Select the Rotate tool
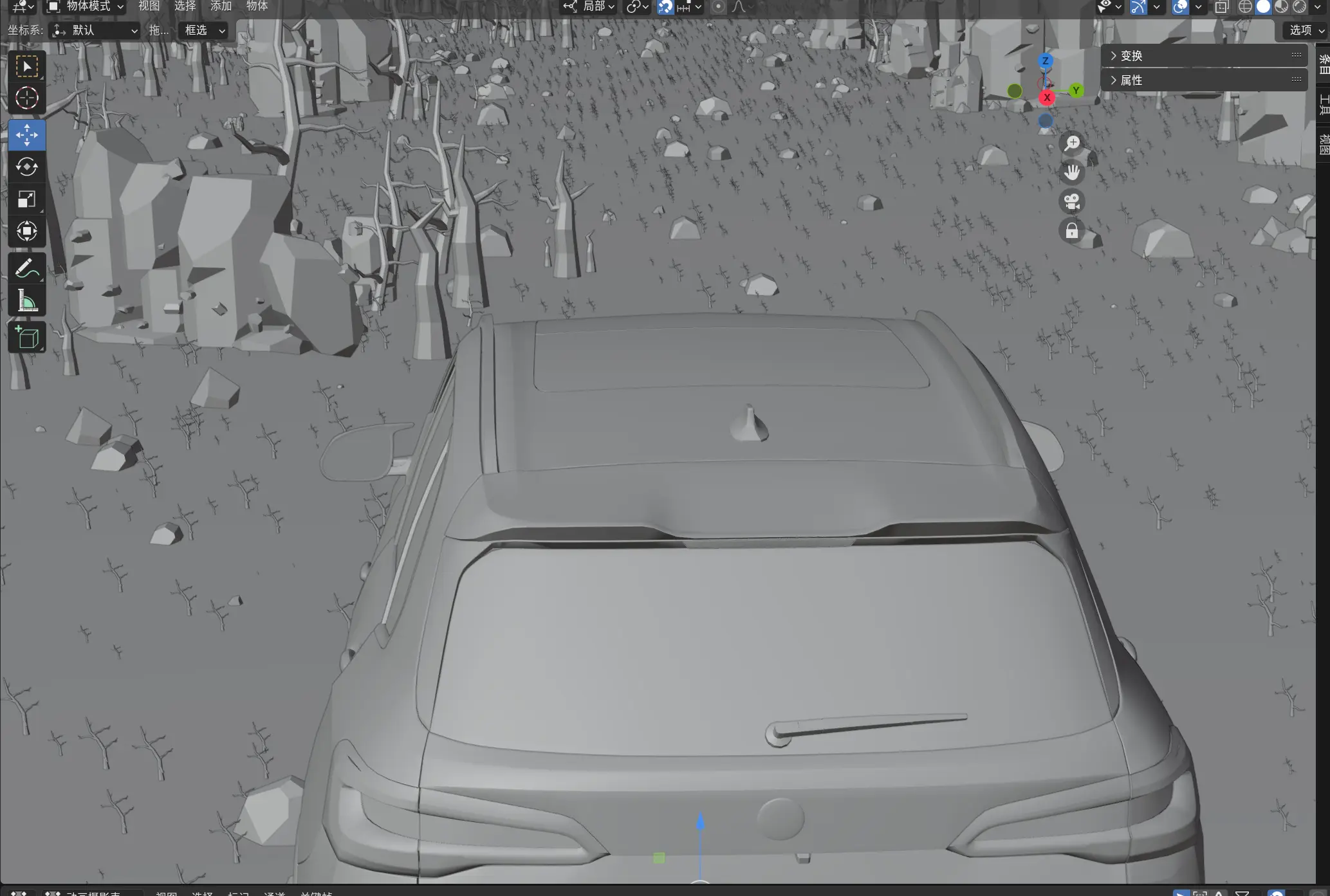This screenshot has height=896, width=1330. coord(26,167)
